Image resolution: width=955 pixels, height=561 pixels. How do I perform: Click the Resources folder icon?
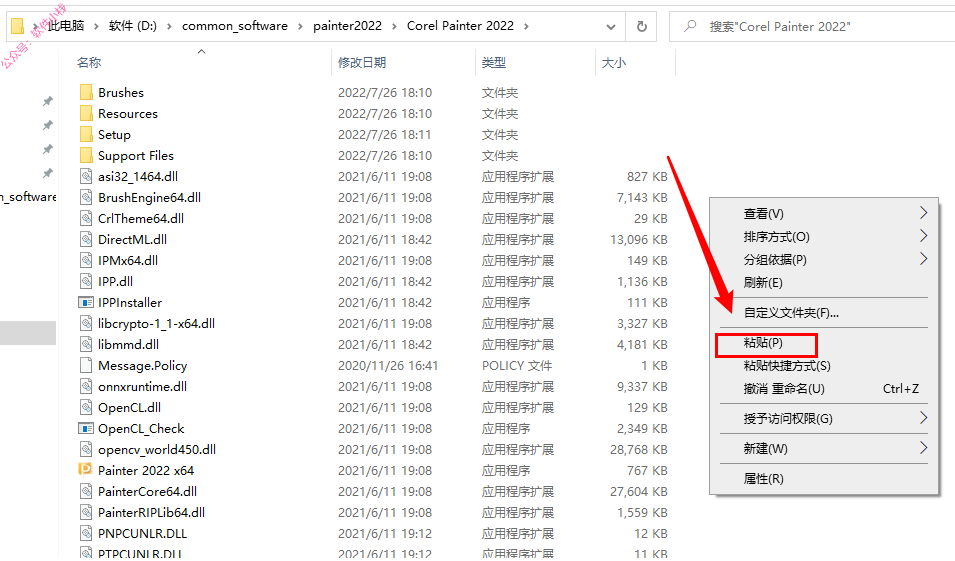(86, 113)
